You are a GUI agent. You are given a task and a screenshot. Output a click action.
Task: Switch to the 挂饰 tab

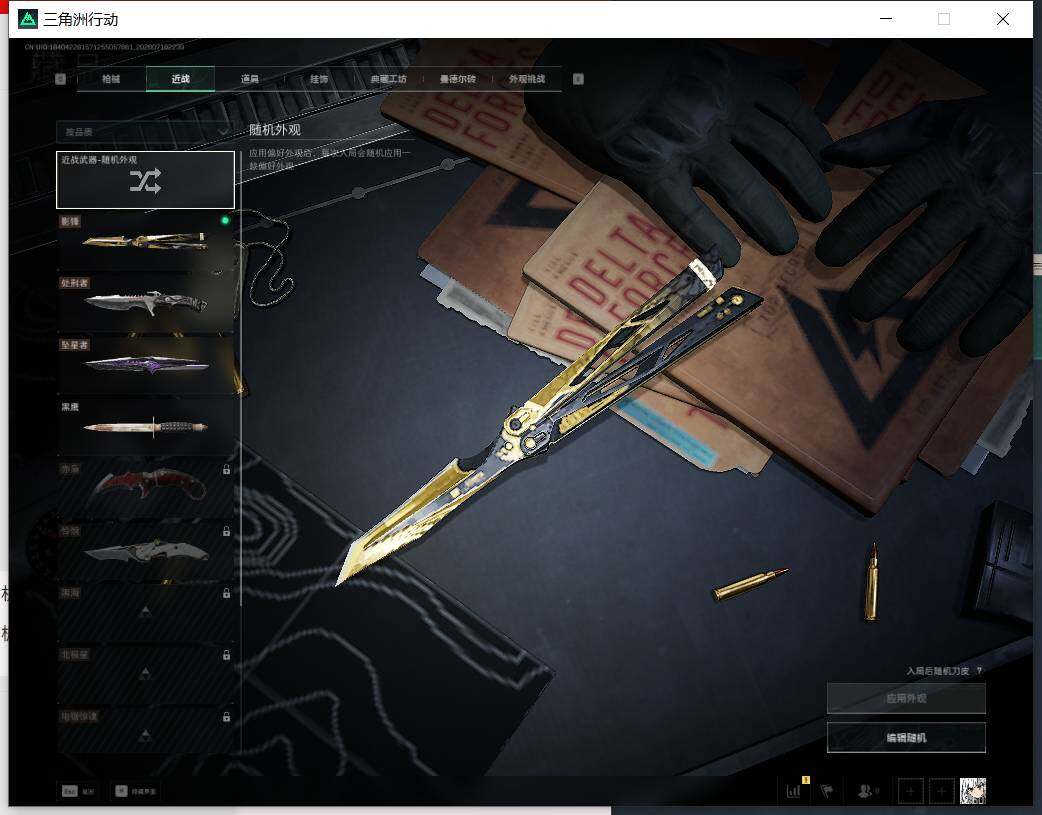pyautogui.click(x=319, y=79)
